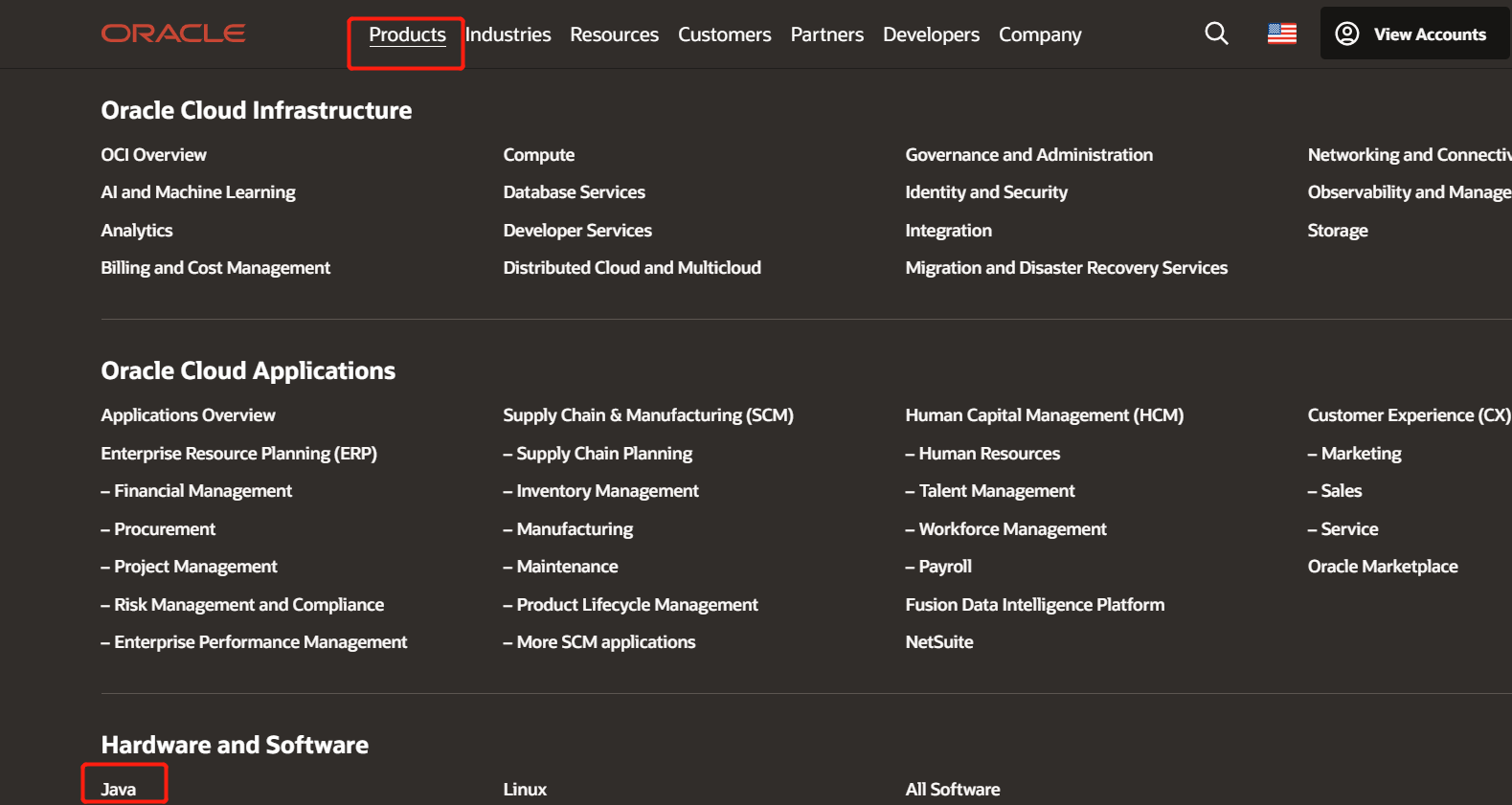Viewport: 1512px width, 805px height.
Task: Open the Industries menu
Action: 508,34
